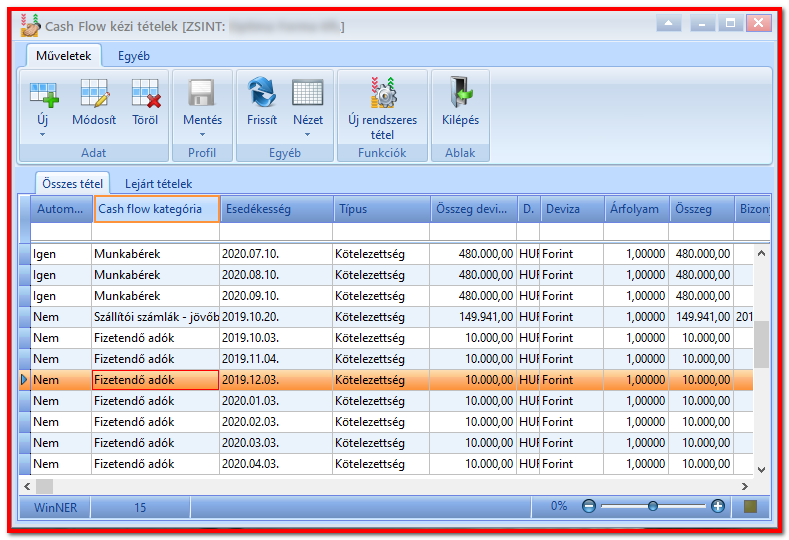Viewport: 789px width, 540px height.
Task: Exit via the Kilépés door icon
Action: (460, 92)
